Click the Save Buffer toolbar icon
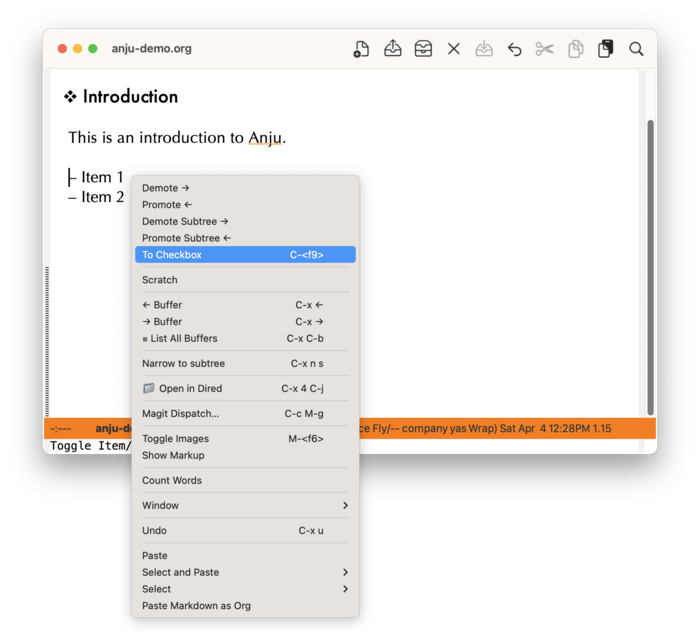The image size is (700, 638). tap(484, 49)
